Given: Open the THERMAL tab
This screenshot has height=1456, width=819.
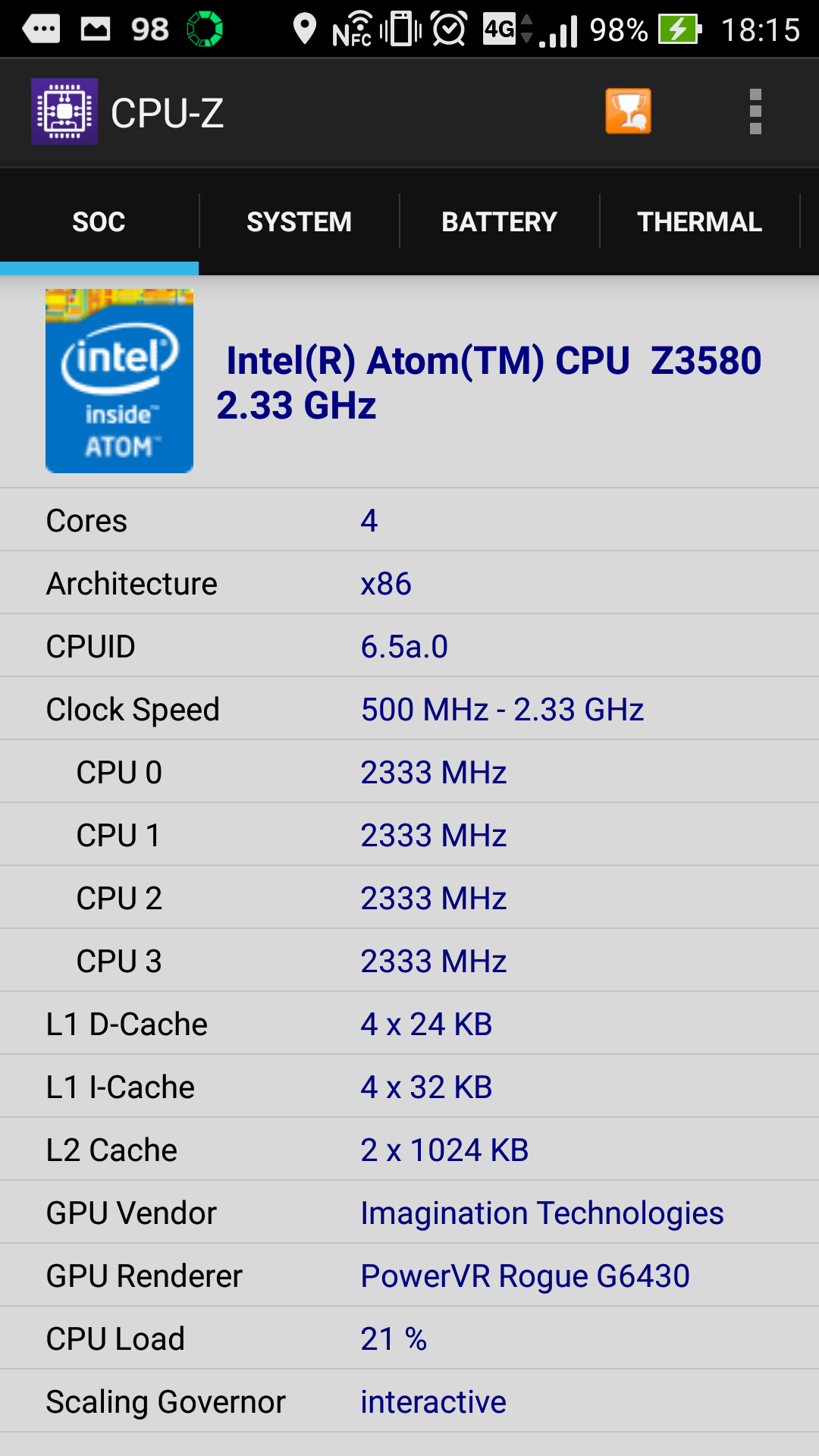Looking at the screenshot, I should point(699,221).
